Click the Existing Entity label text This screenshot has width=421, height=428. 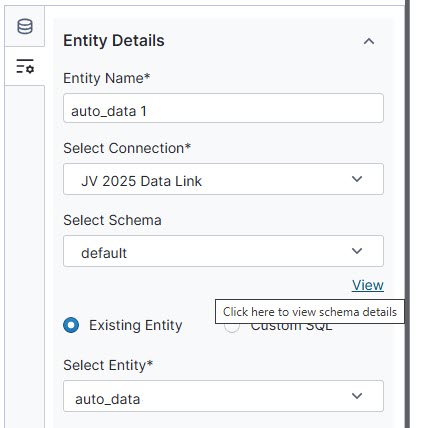(136, 325)
